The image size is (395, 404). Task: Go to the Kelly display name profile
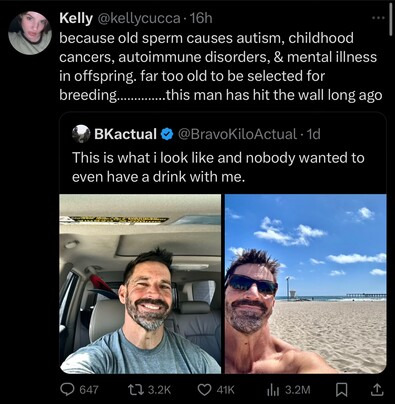point(76,18)
